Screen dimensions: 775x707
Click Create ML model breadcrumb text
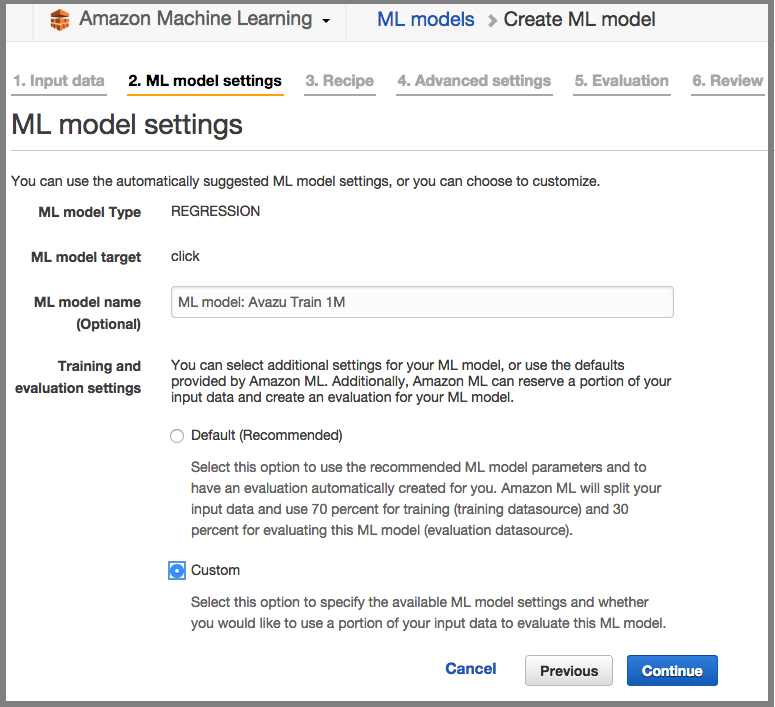pyautogui.click(x=579, y=20)
